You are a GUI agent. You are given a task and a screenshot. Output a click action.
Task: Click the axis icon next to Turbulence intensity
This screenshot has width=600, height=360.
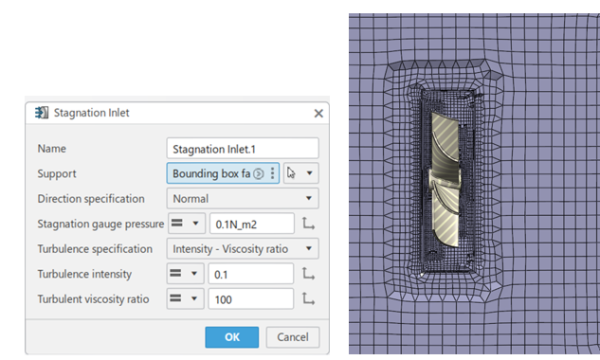tap(308, 274)
